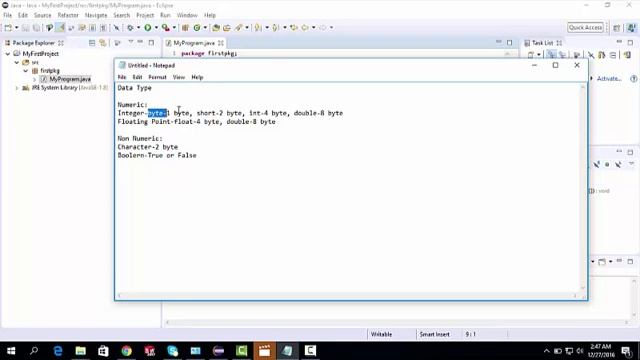Collapse the src folder node
Screen dimensions: 640x360
[17, 62]
